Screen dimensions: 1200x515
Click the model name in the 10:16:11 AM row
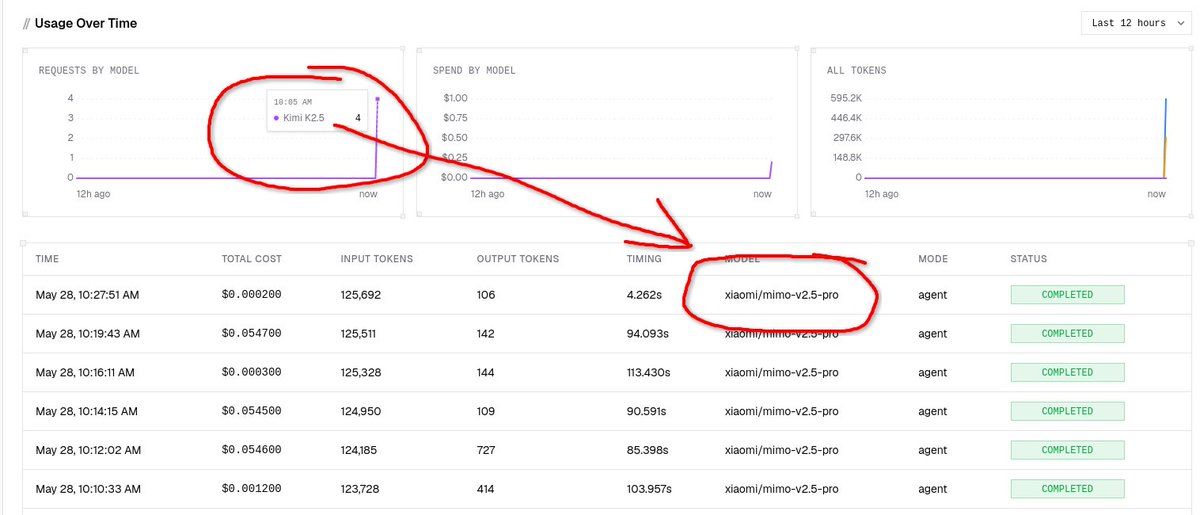click(781, 372)
